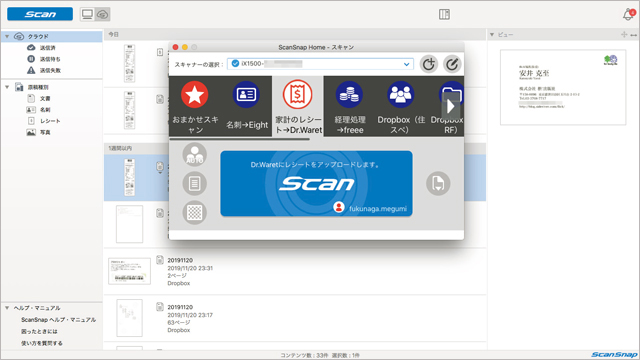This screenshot has height=360, width=640.
Task: Select the おまかせスキャン profile
Action: coord(195,107)
